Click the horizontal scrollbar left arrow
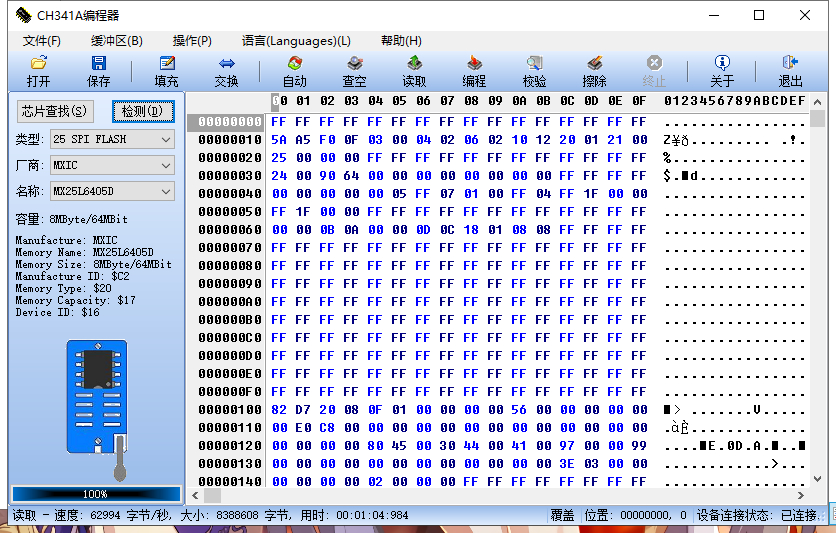The width and height of the screenshot is (836, 533). pos(195,495)
